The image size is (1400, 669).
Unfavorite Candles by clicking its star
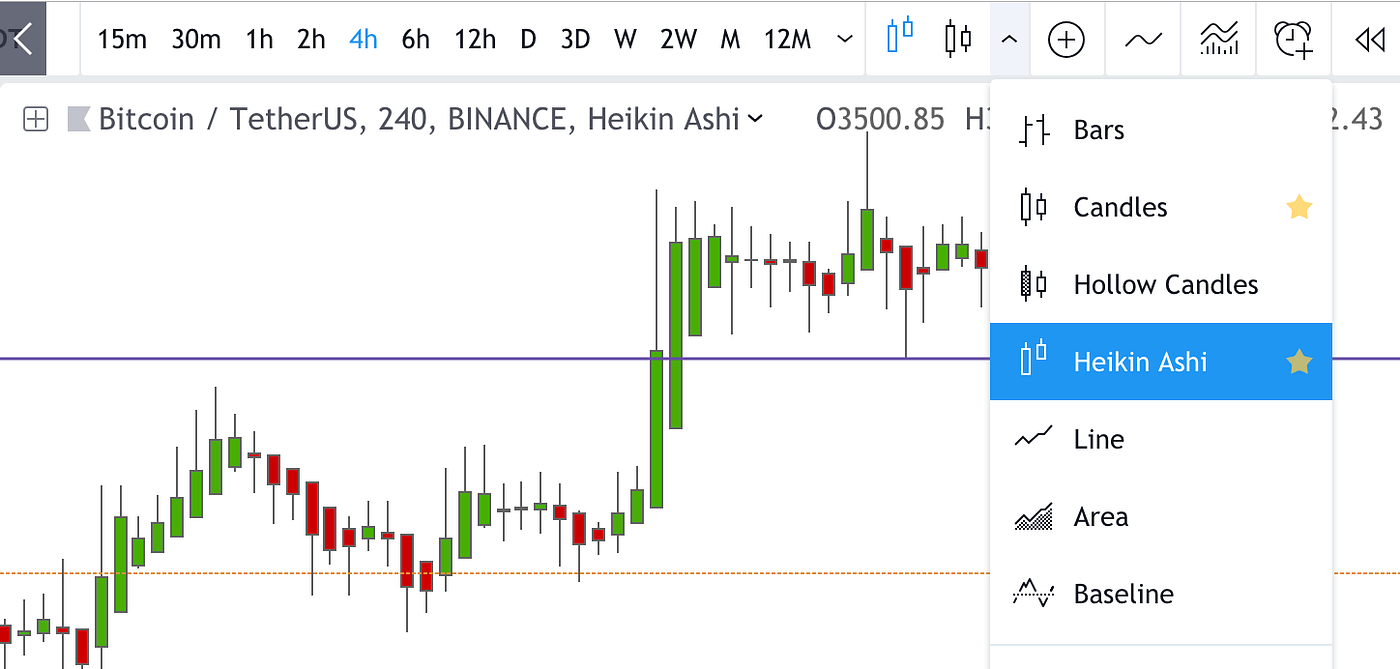[x=1298, y=207]
